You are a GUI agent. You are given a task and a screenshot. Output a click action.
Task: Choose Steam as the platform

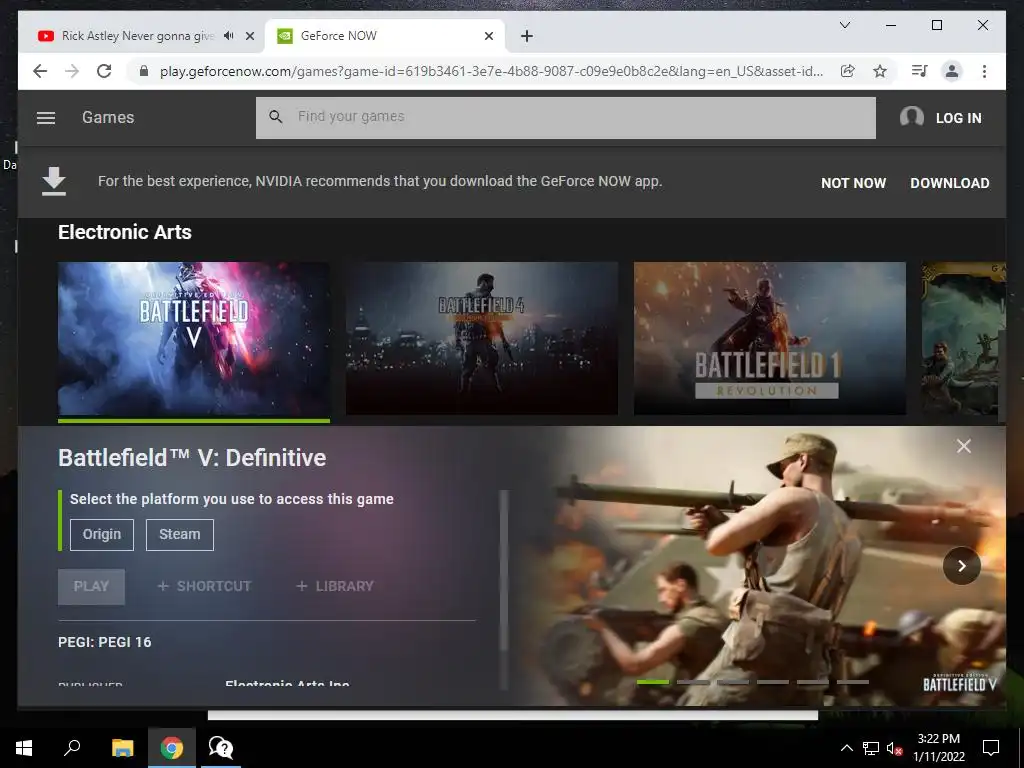(x=180, y=535)
